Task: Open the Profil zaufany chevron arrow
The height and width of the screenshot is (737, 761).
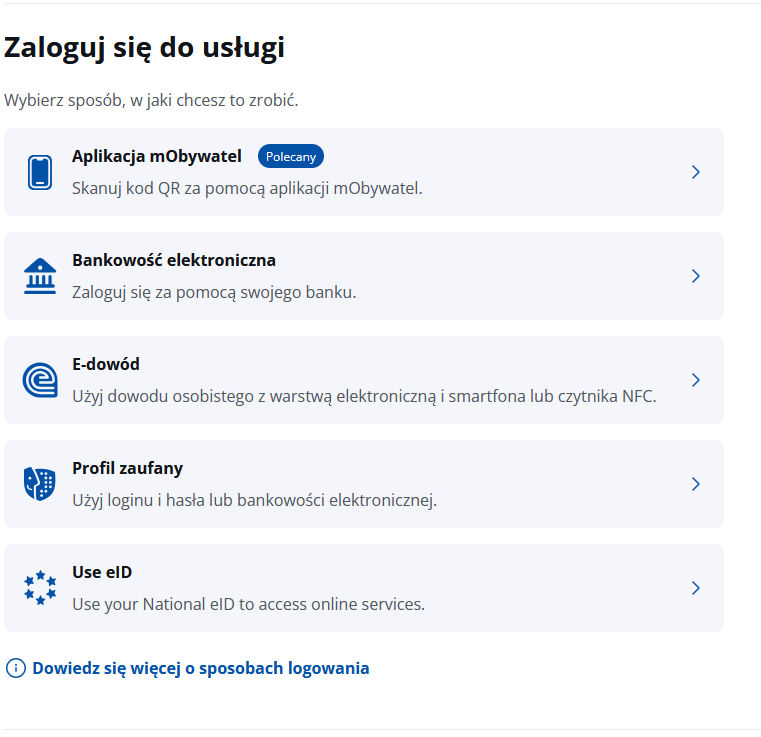Action: (696, 484)
